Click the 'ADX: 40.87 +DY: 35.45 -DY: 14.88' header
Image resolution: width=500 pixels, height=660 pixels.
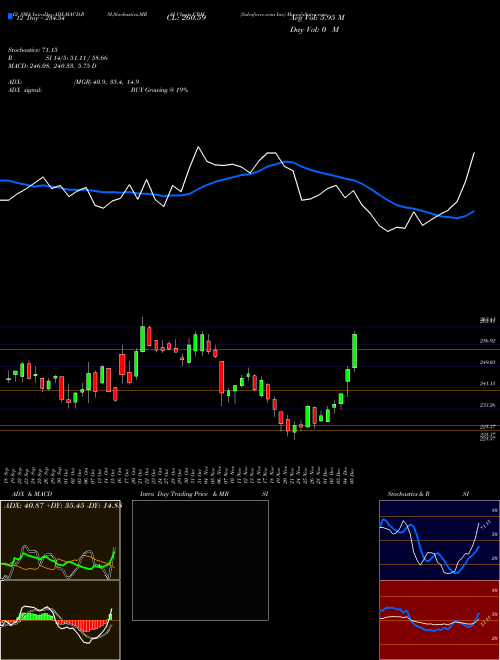pos(62,506)
